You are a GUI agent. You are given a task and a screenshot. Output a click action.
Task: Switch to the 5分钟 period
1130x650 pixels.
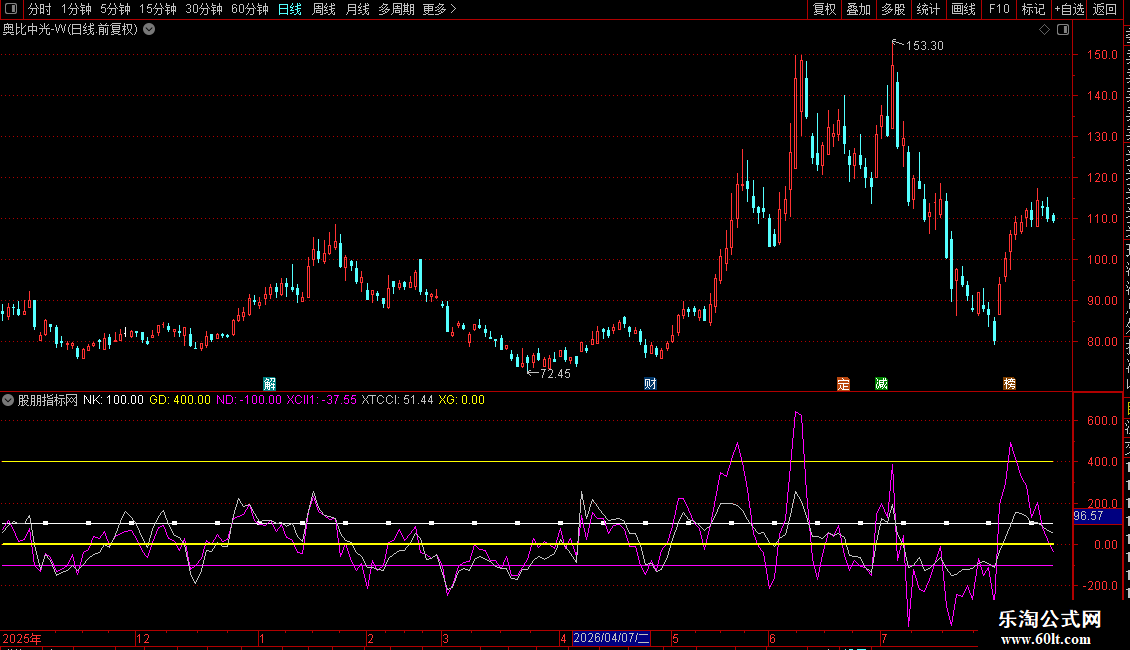coord(115,9)
